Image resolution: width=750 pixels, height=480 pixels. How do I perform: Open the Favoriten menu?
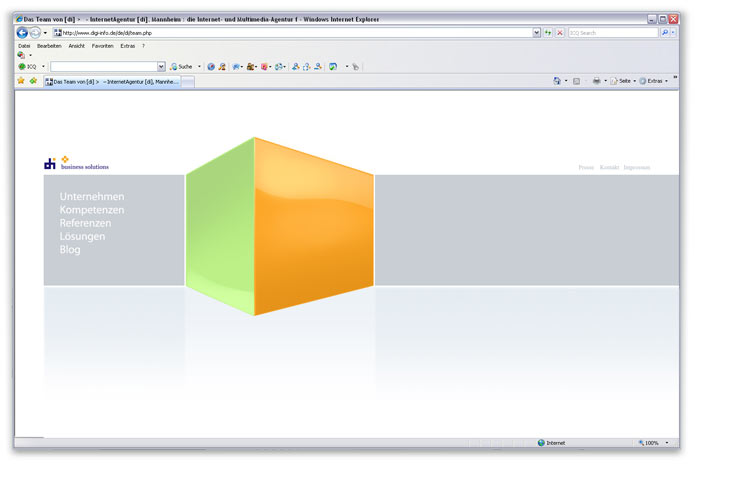(102, 45)
